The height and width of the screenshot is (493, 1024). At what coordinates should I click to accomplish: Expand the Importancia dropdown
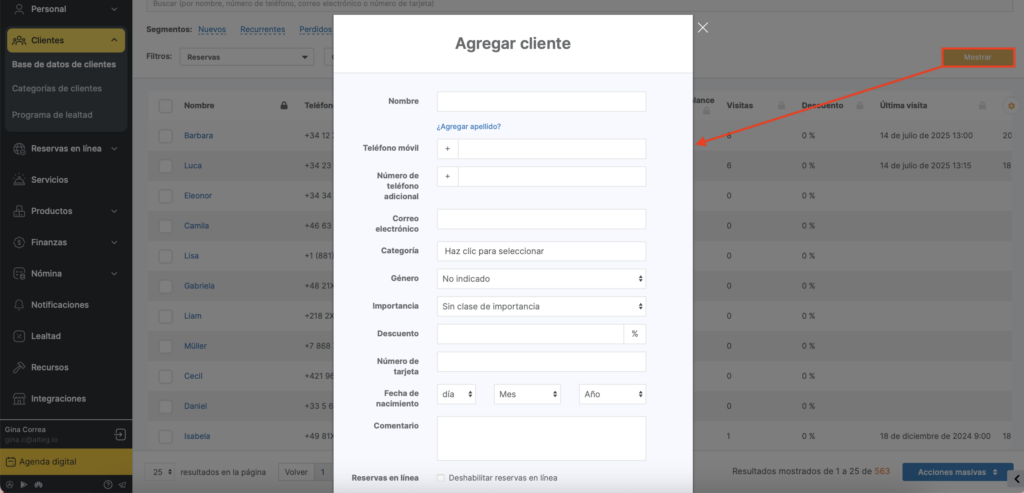tap(541, 306)
